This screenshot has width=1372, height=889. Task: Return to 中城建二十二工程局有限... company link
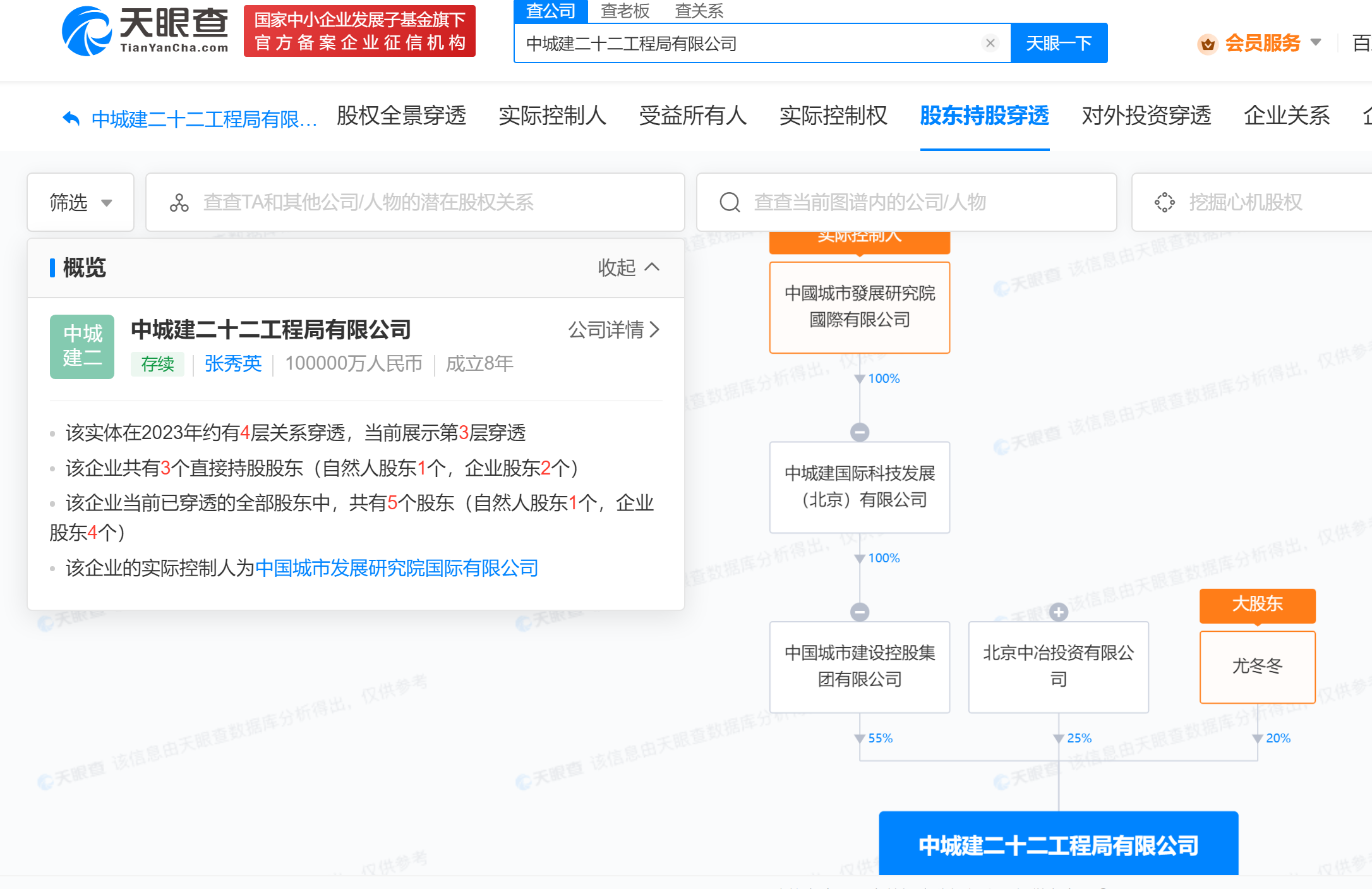tap(204, 118)
